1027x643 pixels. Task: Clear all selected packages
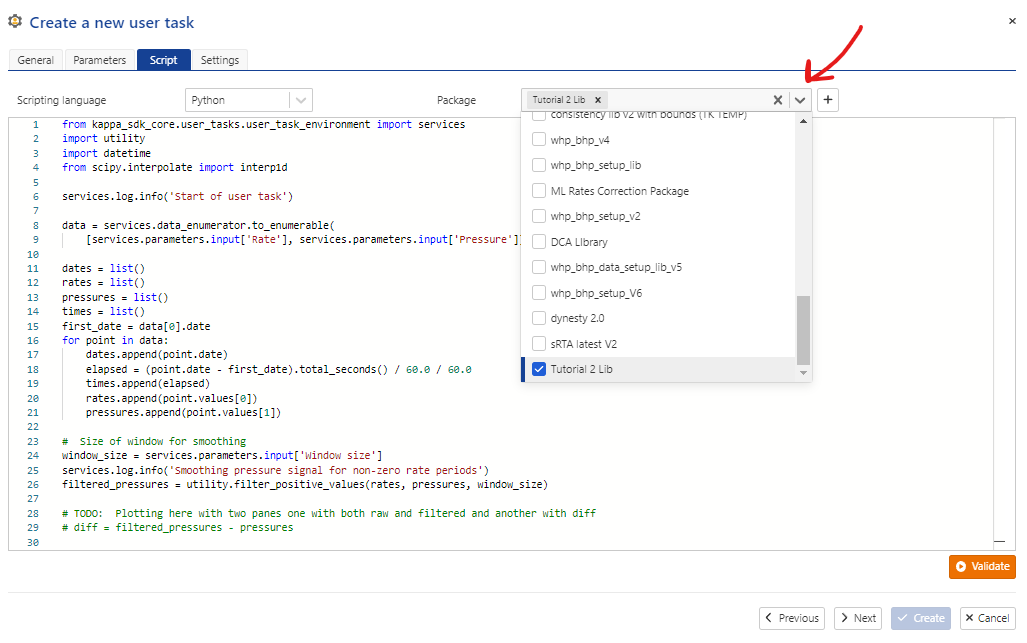[777, 100]
